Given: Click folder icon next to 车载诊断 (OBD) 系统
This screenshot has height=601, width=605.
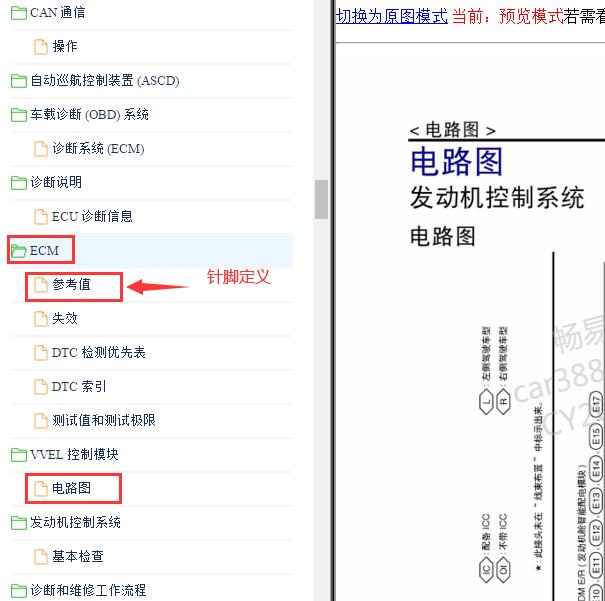Looking at the screenshot, I should click(x=19, y=115).
